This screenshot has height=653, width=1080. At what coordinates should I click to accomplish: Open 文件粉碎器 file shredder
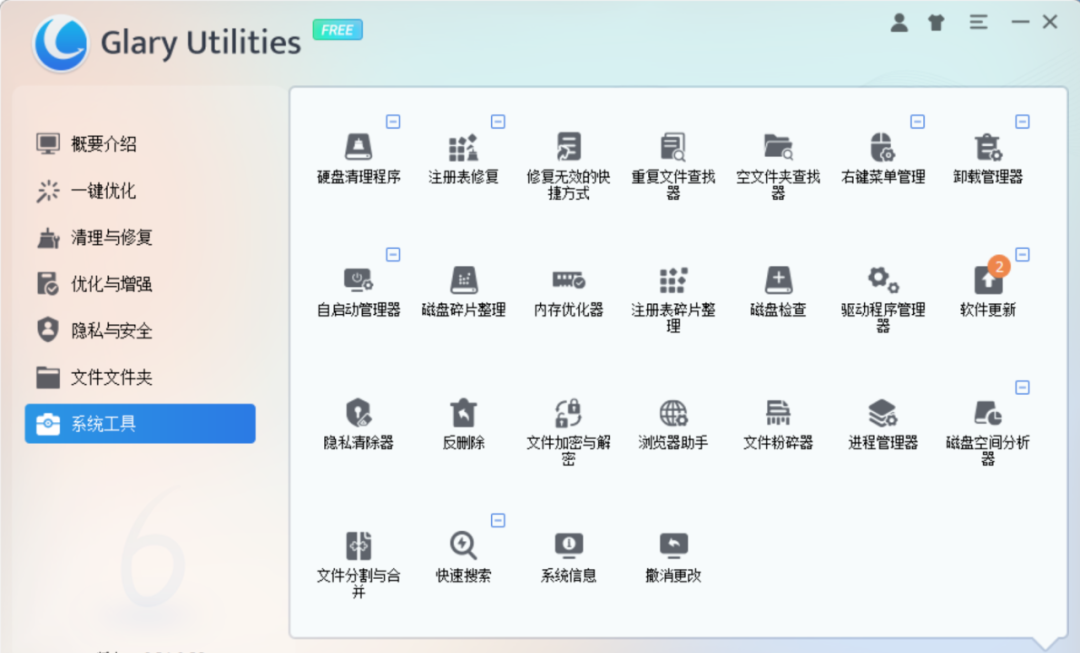click(778, 425)
